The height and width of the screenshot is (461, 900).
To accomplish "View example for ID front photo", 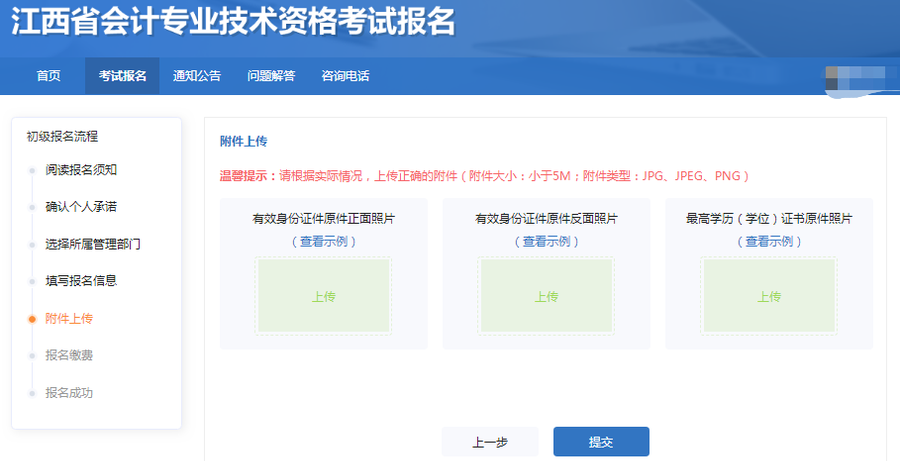I will 323,241.
